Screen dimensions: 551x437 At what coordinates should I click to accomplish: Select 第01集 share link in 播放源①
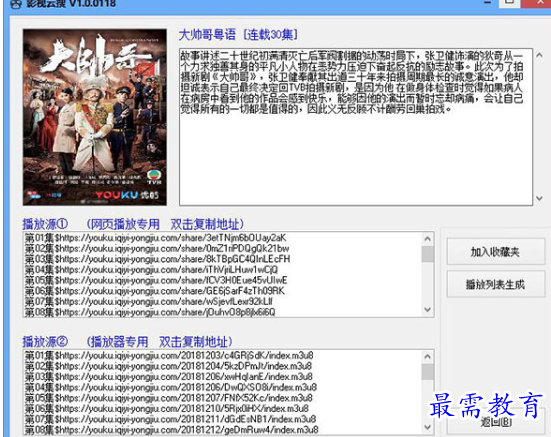point(155,238)
